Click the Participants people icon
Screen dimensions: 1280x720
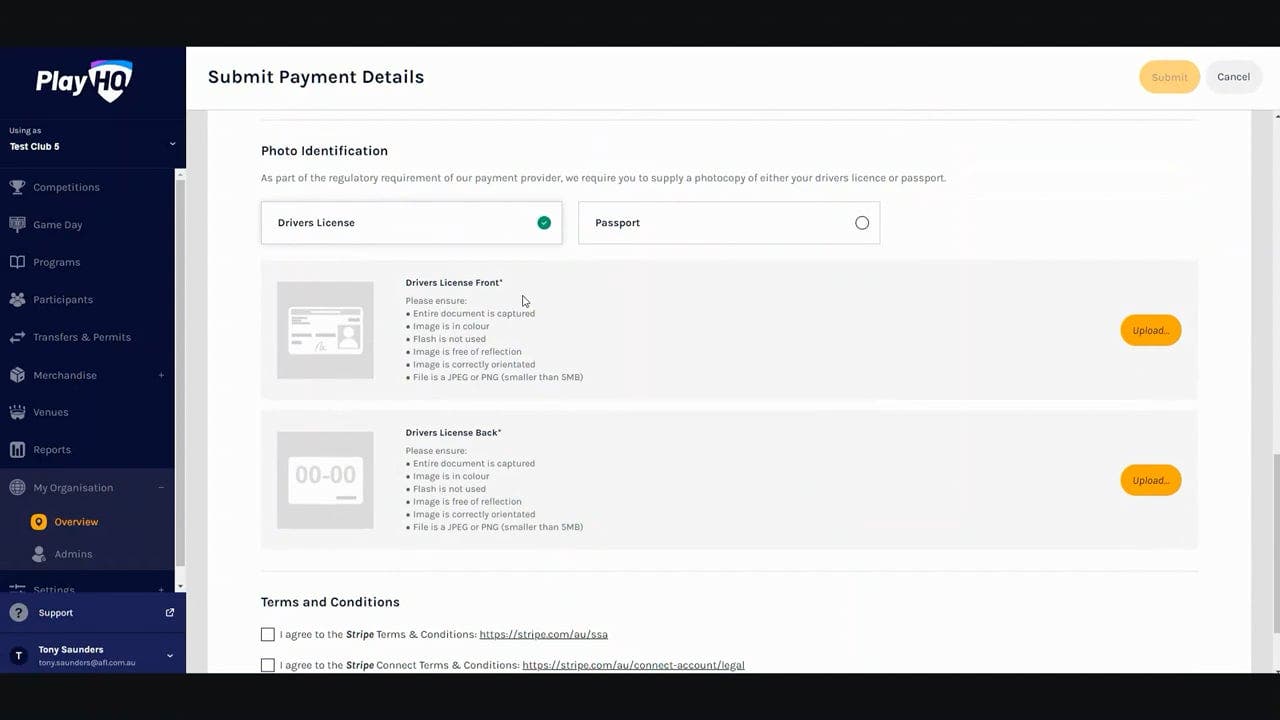coord(17,299)
